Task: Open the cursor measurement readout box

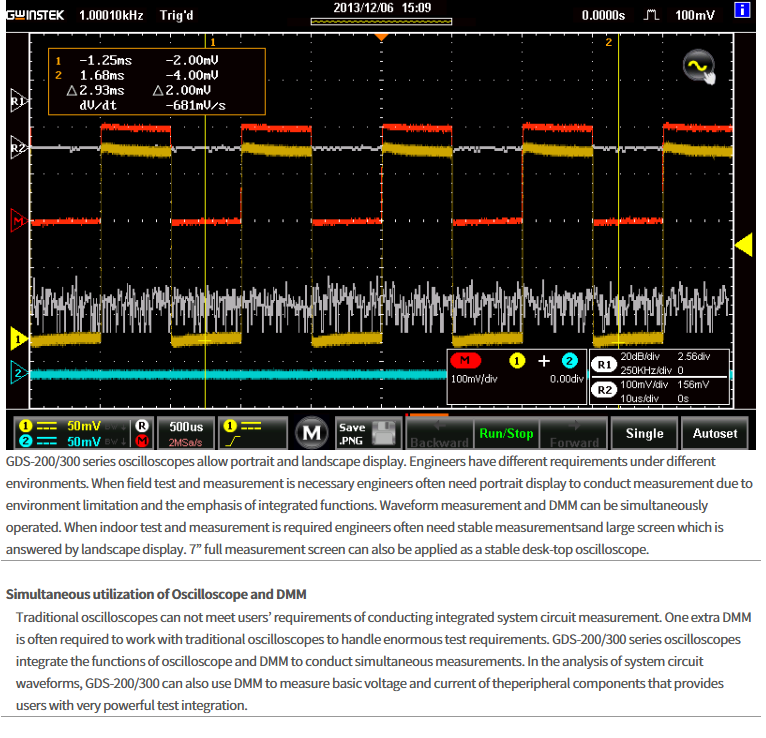Action: click(157, 82)
